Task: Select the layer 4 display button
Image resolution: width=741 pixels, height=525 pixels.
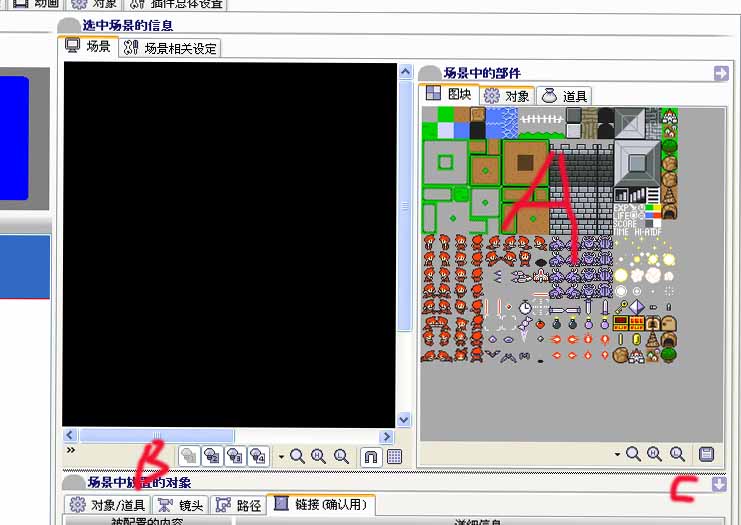Action: click(258, 456)
